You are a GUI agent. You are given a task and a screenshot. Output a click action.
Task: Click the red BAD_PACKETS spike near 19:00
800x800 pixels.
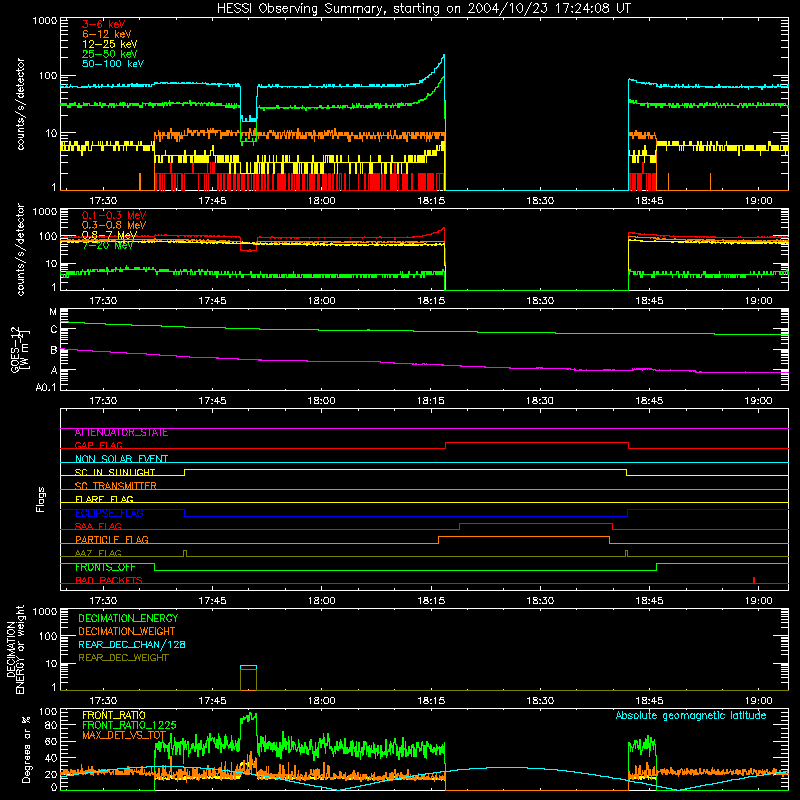pos(754,580)
